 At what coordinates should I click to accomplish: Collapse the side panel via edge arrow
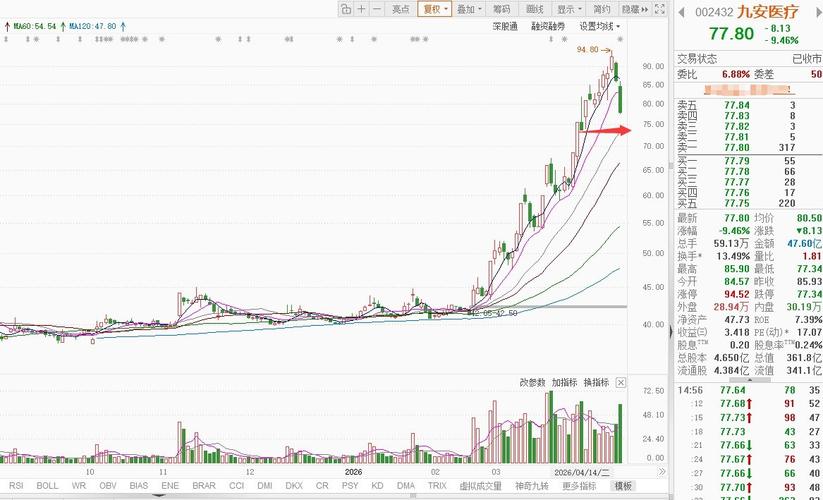click(x=671, y=332)
